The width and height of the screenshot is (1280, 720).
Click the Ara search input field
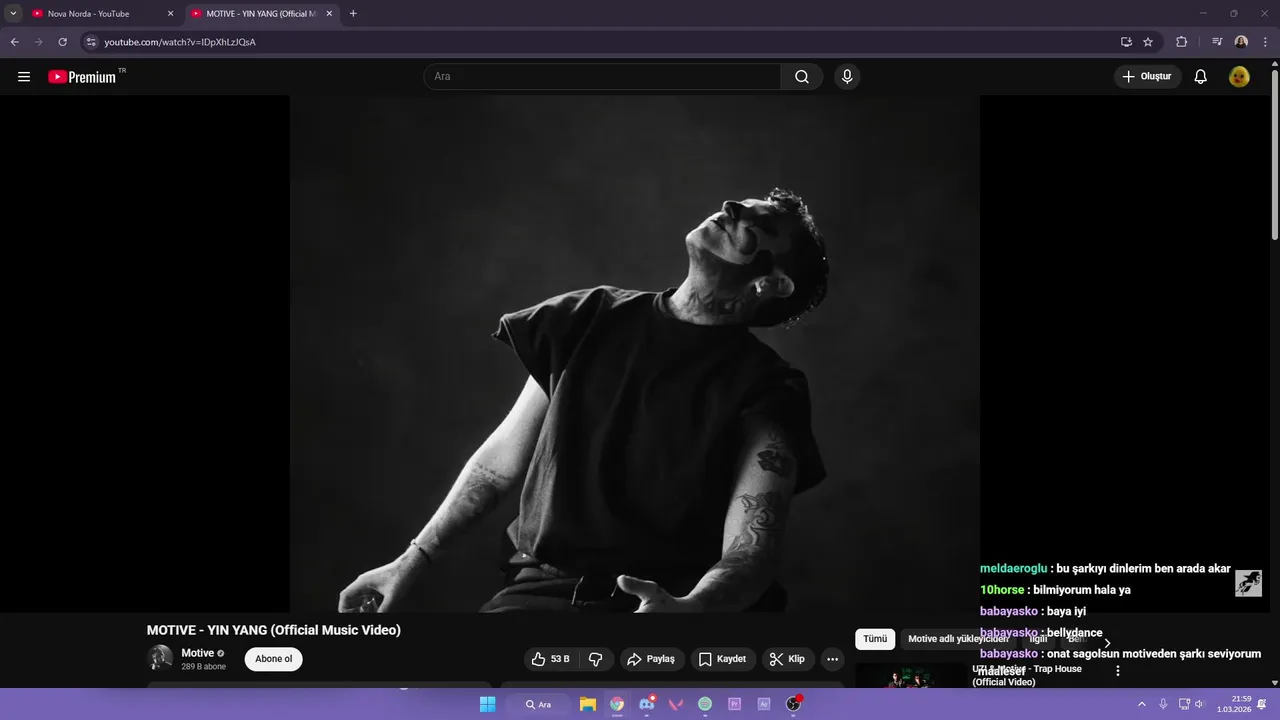click(602, 77)
